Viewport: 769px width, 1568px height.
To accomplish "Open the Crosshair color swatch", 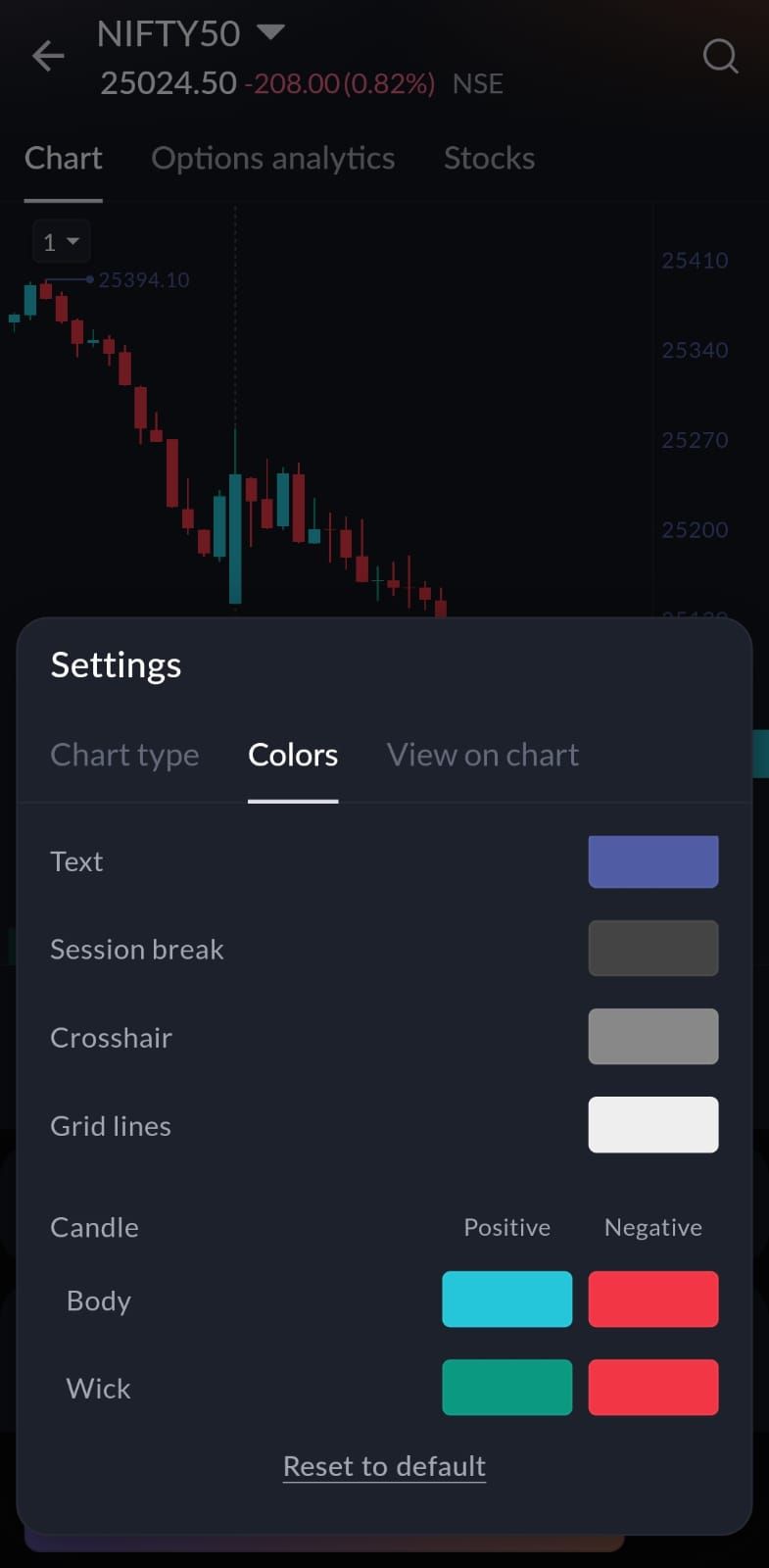I will point(652,1037).
